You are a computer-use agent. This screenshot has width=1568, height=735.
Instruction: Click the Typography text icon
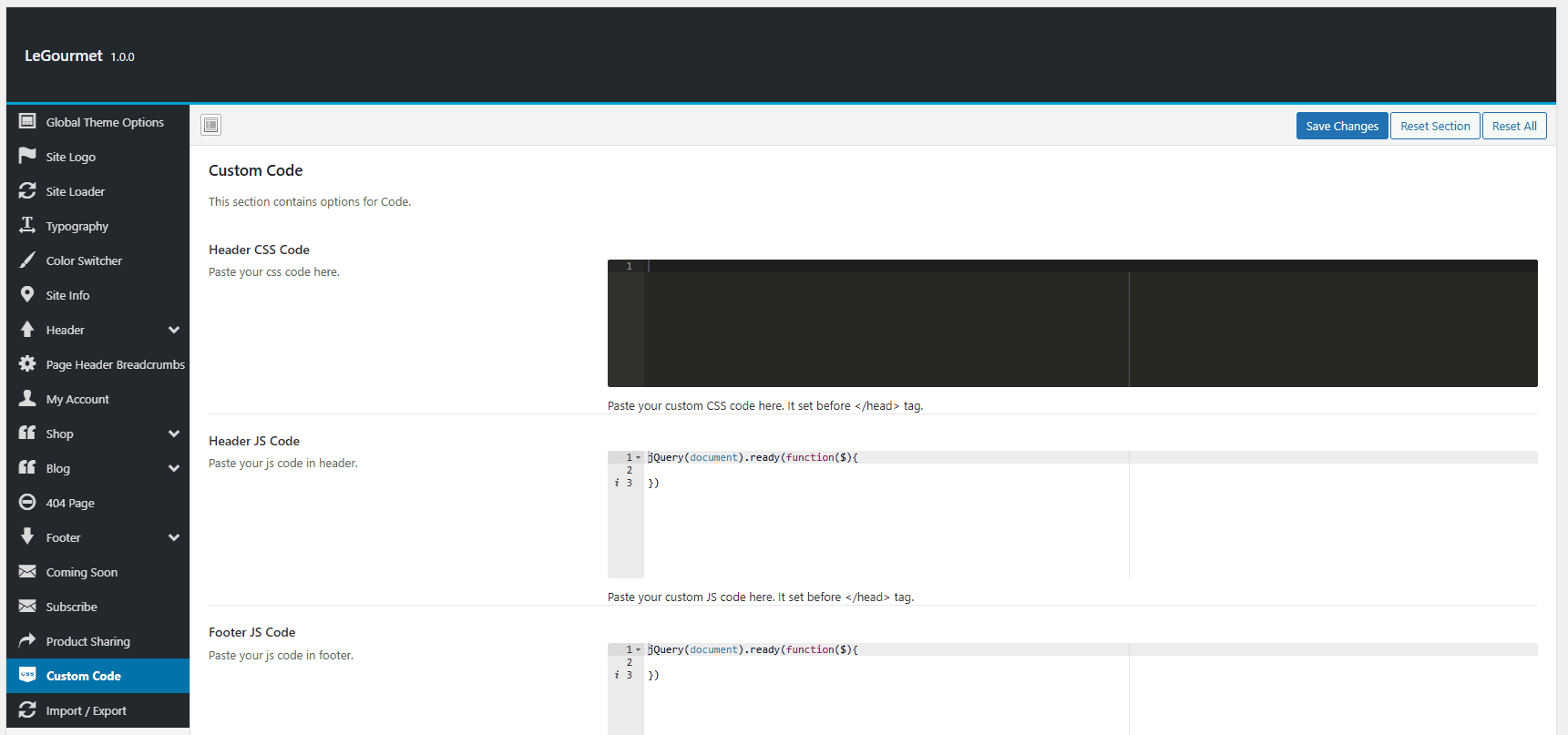(27, 225)
